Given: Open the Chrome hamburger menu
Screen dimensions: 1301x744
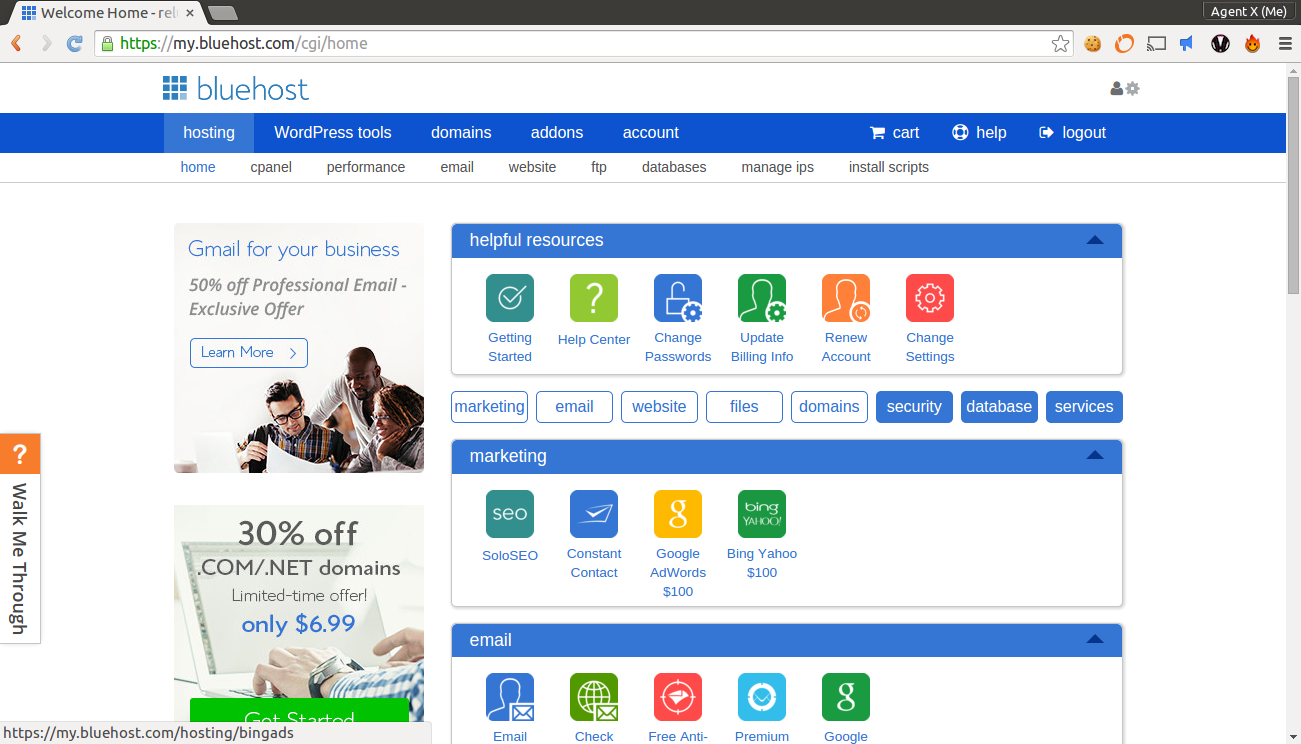Looking at the screenshot, I should point(1285,43).
